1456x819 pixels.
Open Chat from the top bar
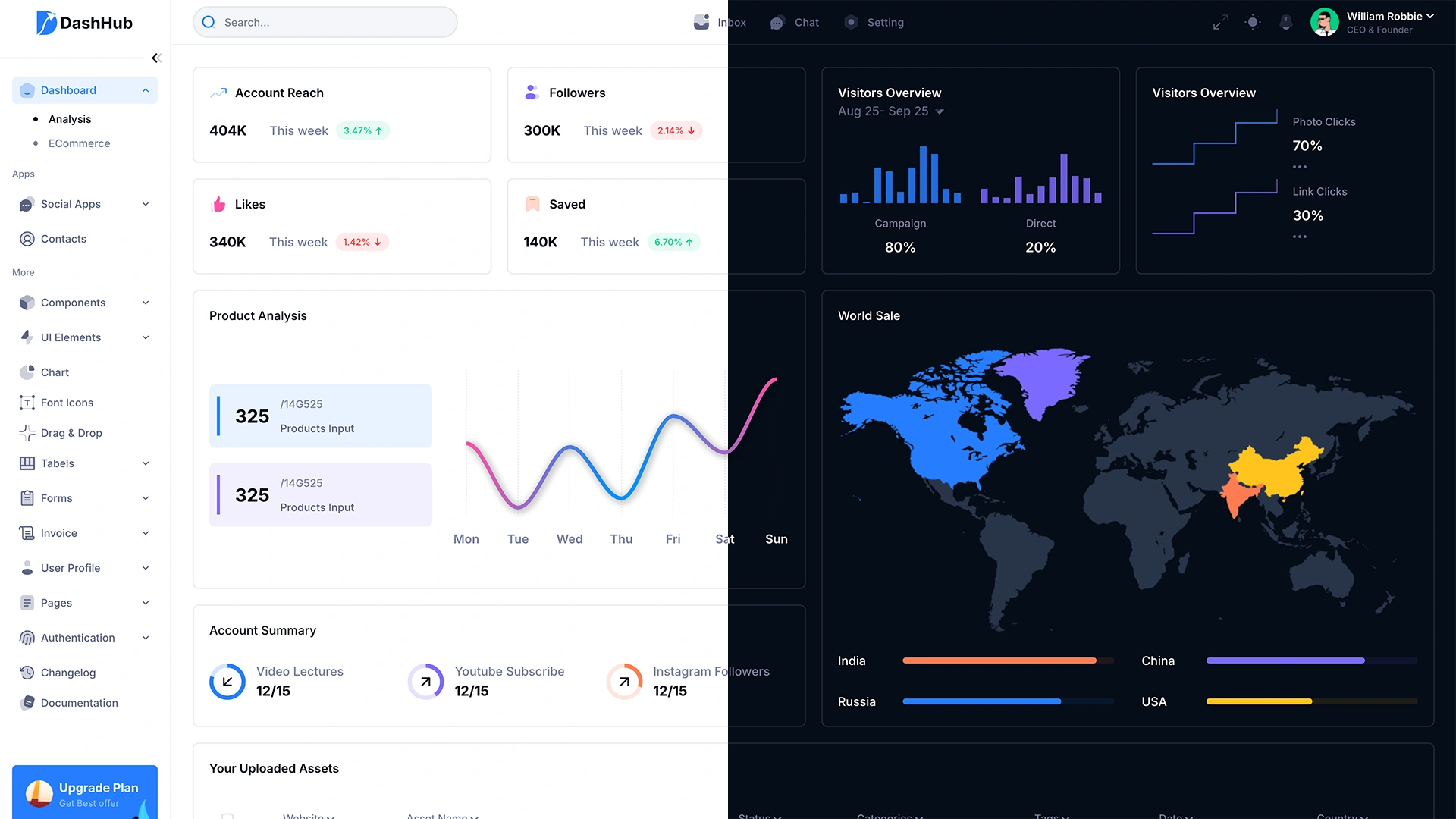tap(794, 23)
